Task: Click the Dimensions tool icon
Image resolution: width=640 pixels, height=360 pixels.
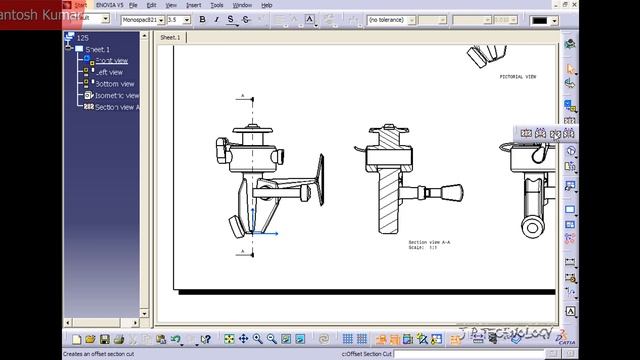Action: (x=570, y=261)
